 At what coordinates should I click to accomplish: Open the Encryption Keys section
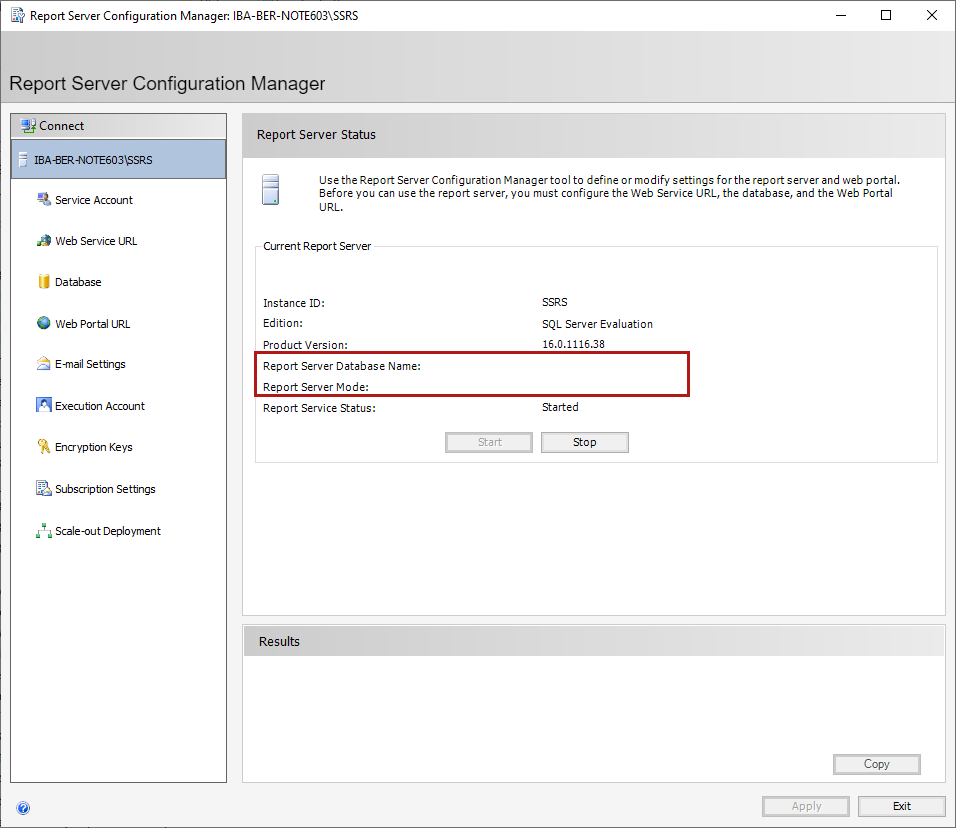click(x=94, y=447)
